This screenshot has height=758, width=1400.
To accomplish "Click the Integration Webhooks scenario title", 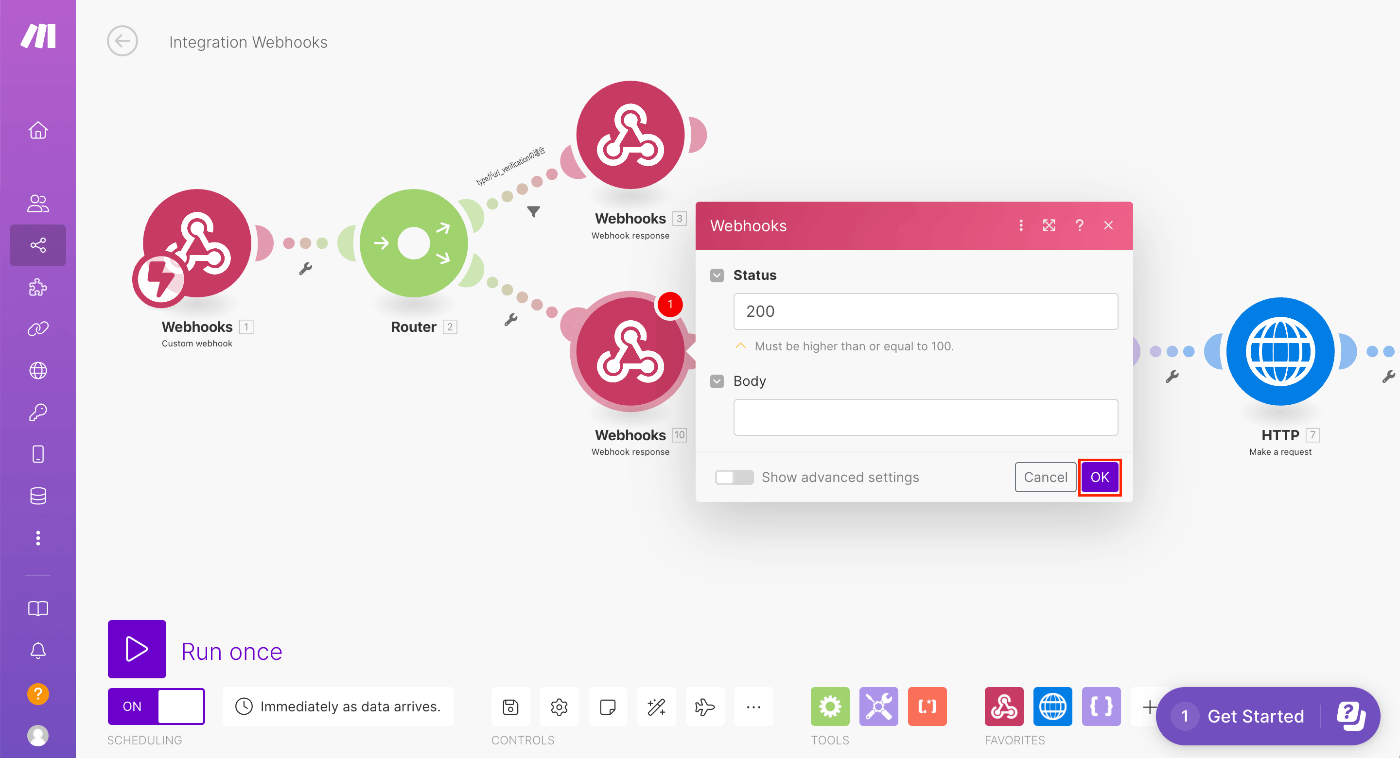I will point(248,42).
